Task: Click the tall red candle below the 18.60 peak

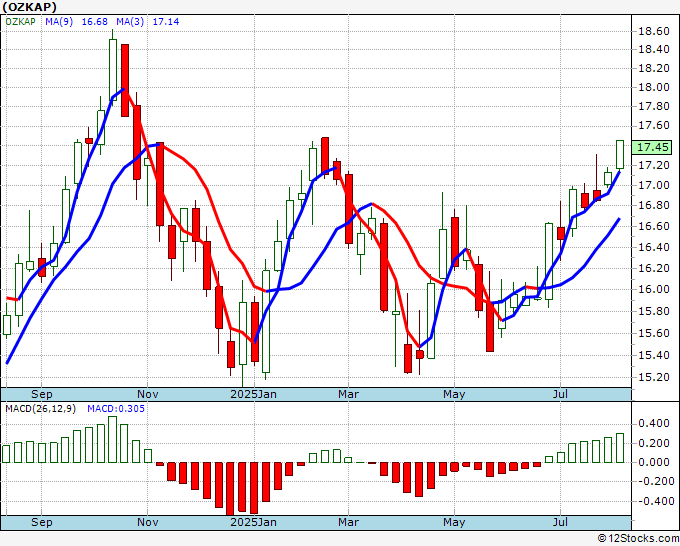Action: [125, 80]
